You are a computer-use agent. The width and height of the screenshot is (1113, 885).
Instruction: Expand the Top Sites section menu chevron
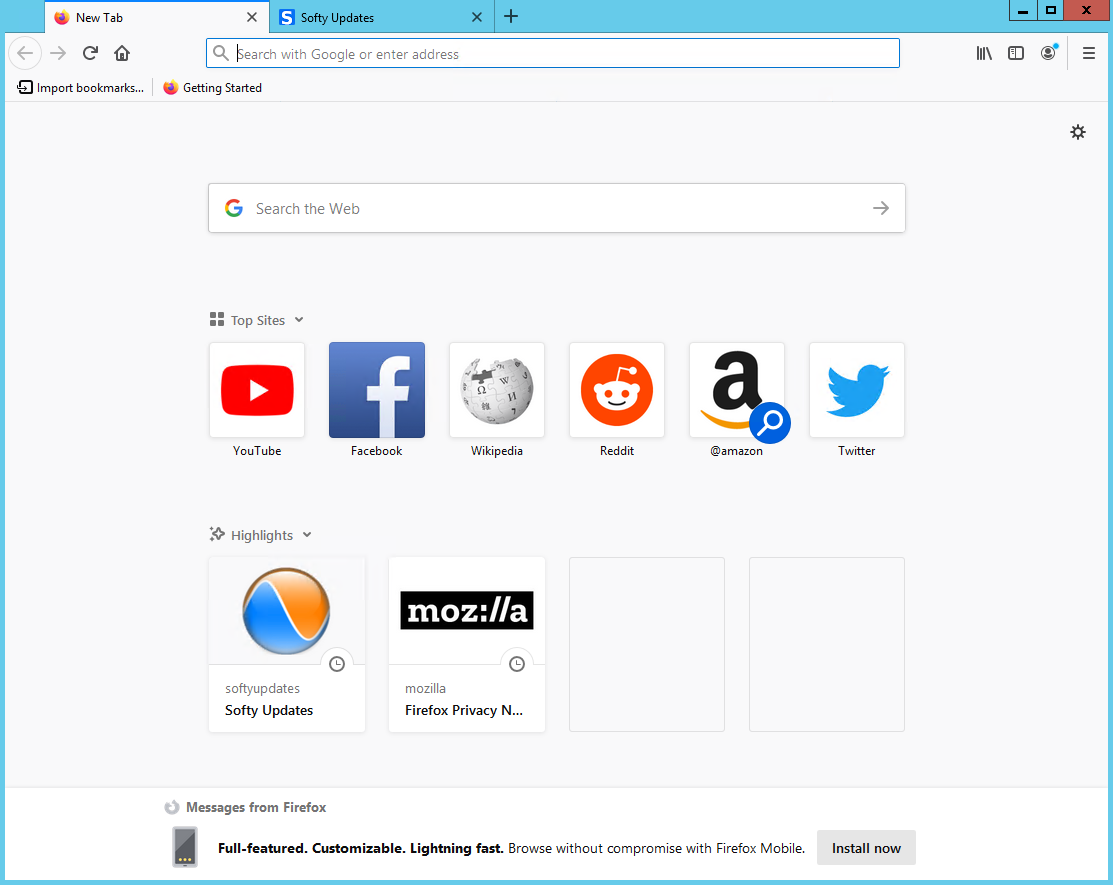(x=299, y=319)
